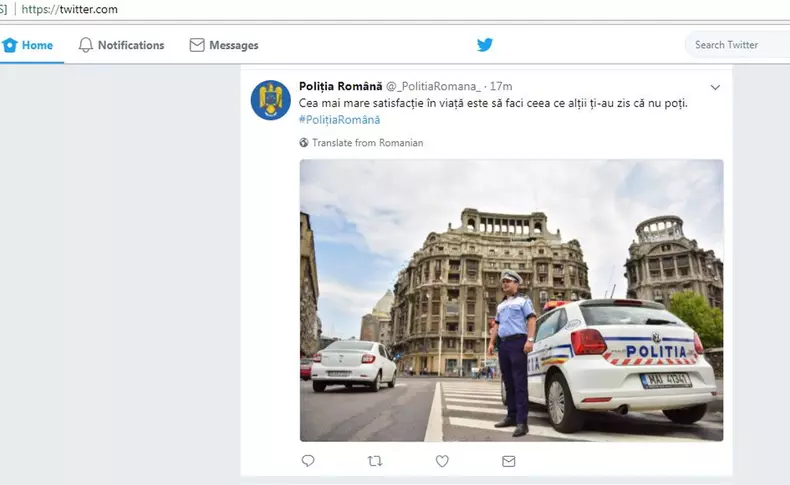Screen dimensions: 790x485
Task: Open Poliția Română profile avatar
Action: click(x=271, y=100)
